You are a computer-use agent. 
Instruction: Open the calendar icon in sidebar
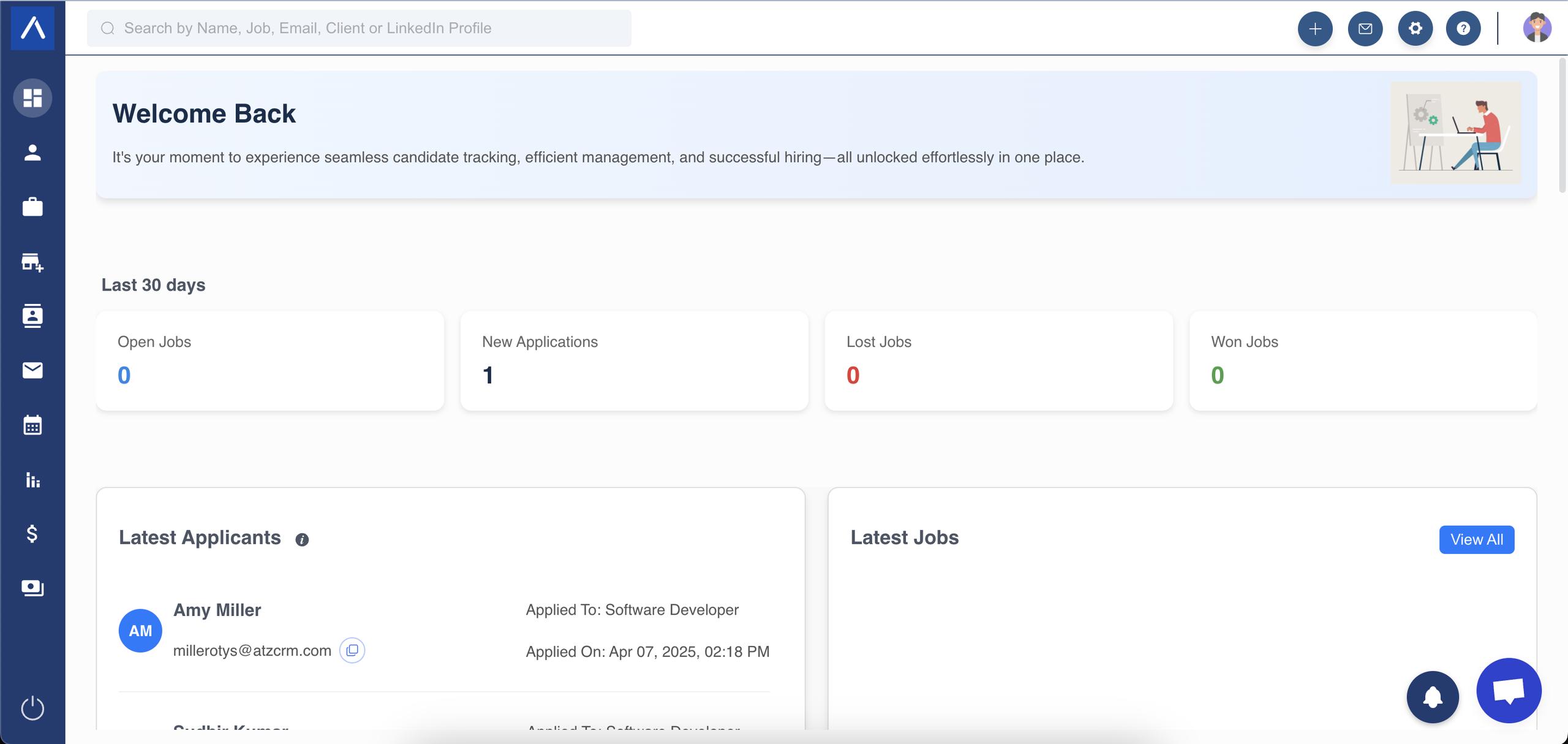32,425
